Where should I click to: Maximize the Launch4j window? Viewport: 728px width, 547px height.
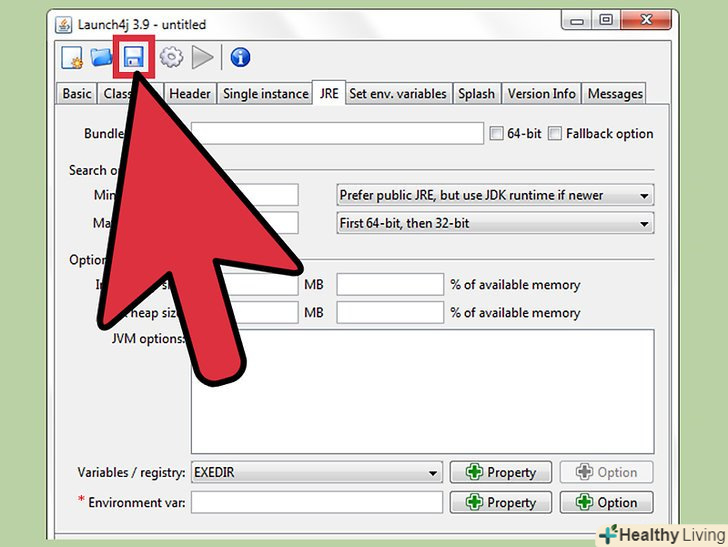(605, 20)
